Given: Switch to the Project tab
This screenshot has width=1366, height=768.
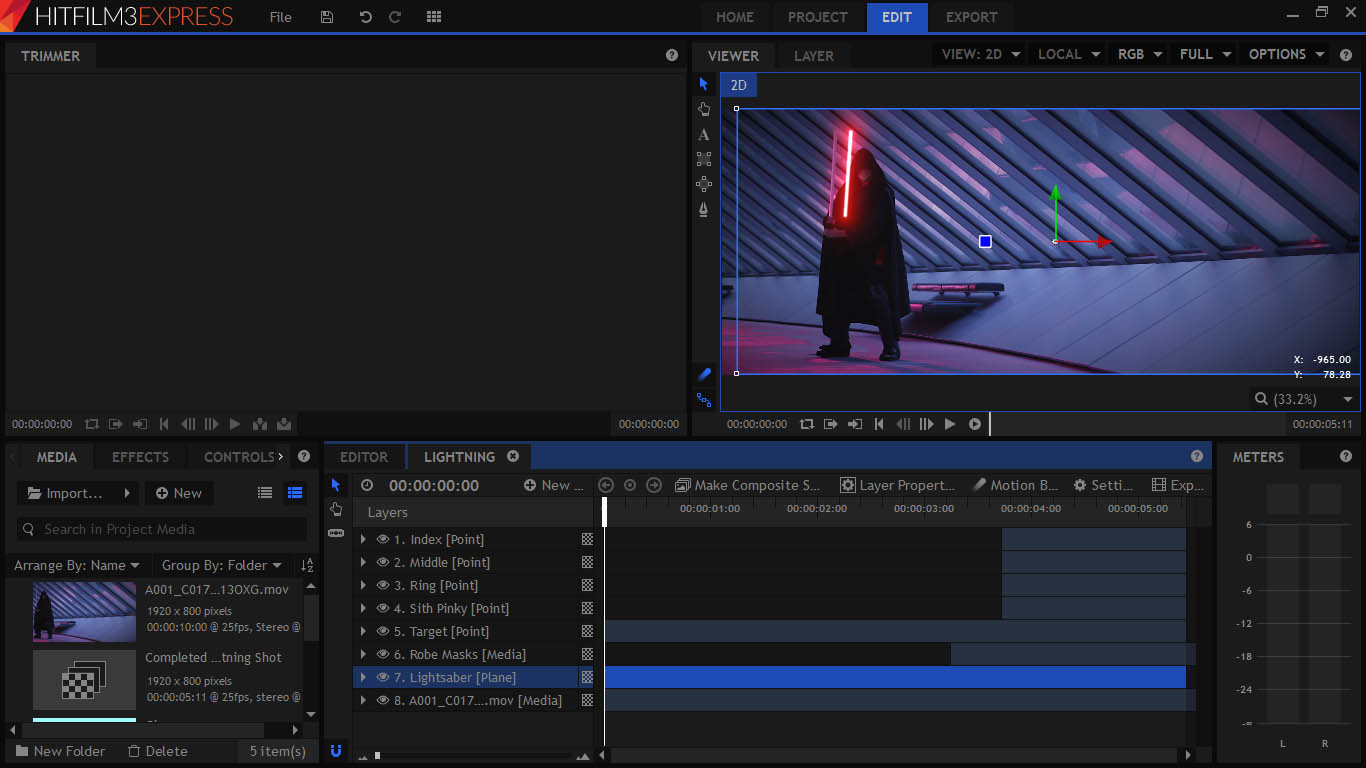Looking at the screenshot, I should point(817,17).
